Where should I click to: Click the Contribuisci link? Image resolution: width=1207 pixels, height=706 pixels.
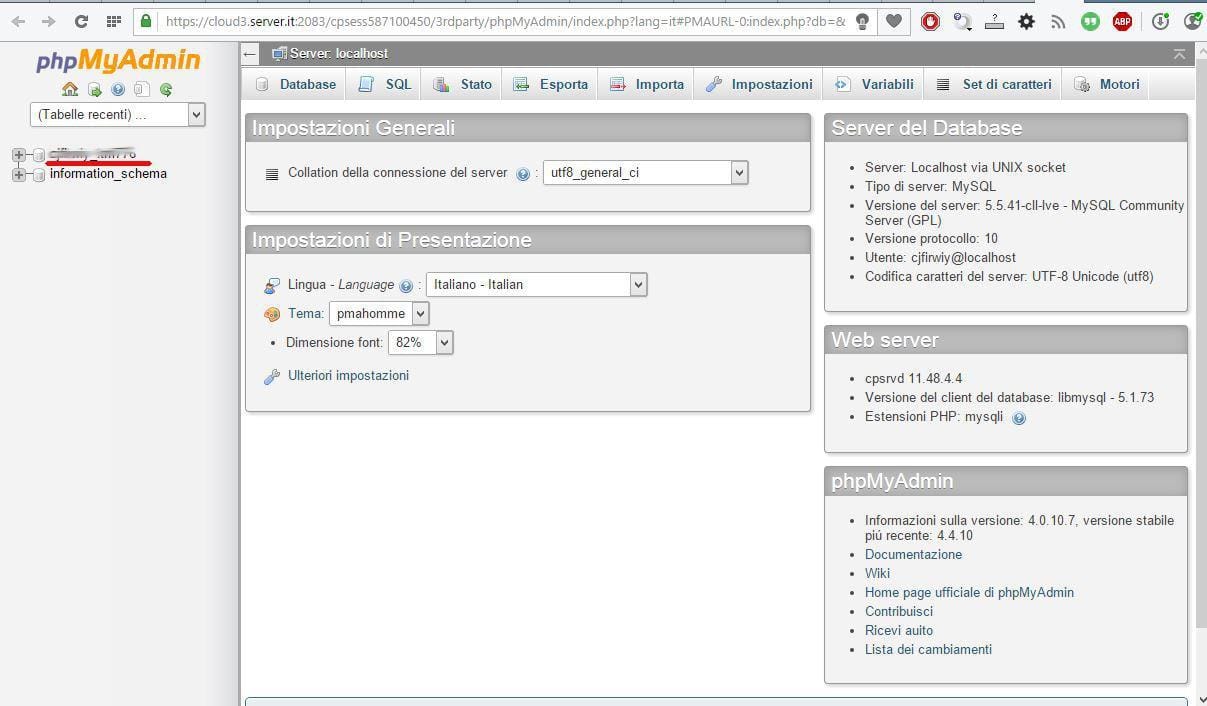tap(899, 612)
